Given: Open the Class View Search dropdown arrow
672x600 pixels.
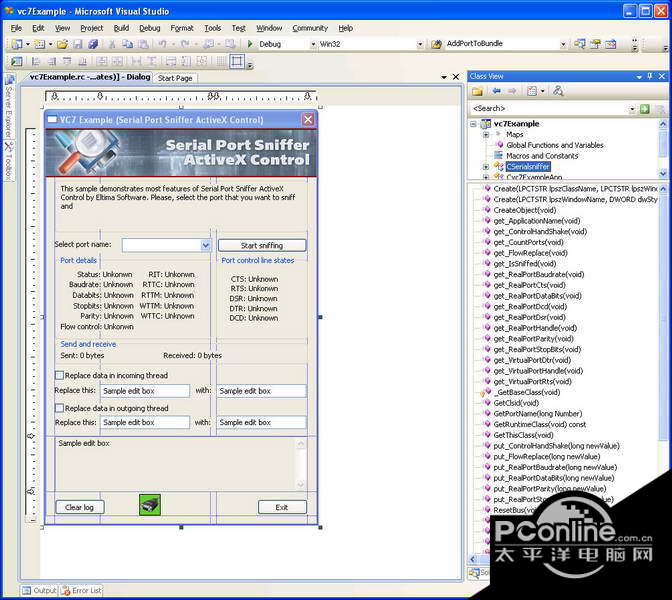Looking at the screenshot, I should coord(632,109).
